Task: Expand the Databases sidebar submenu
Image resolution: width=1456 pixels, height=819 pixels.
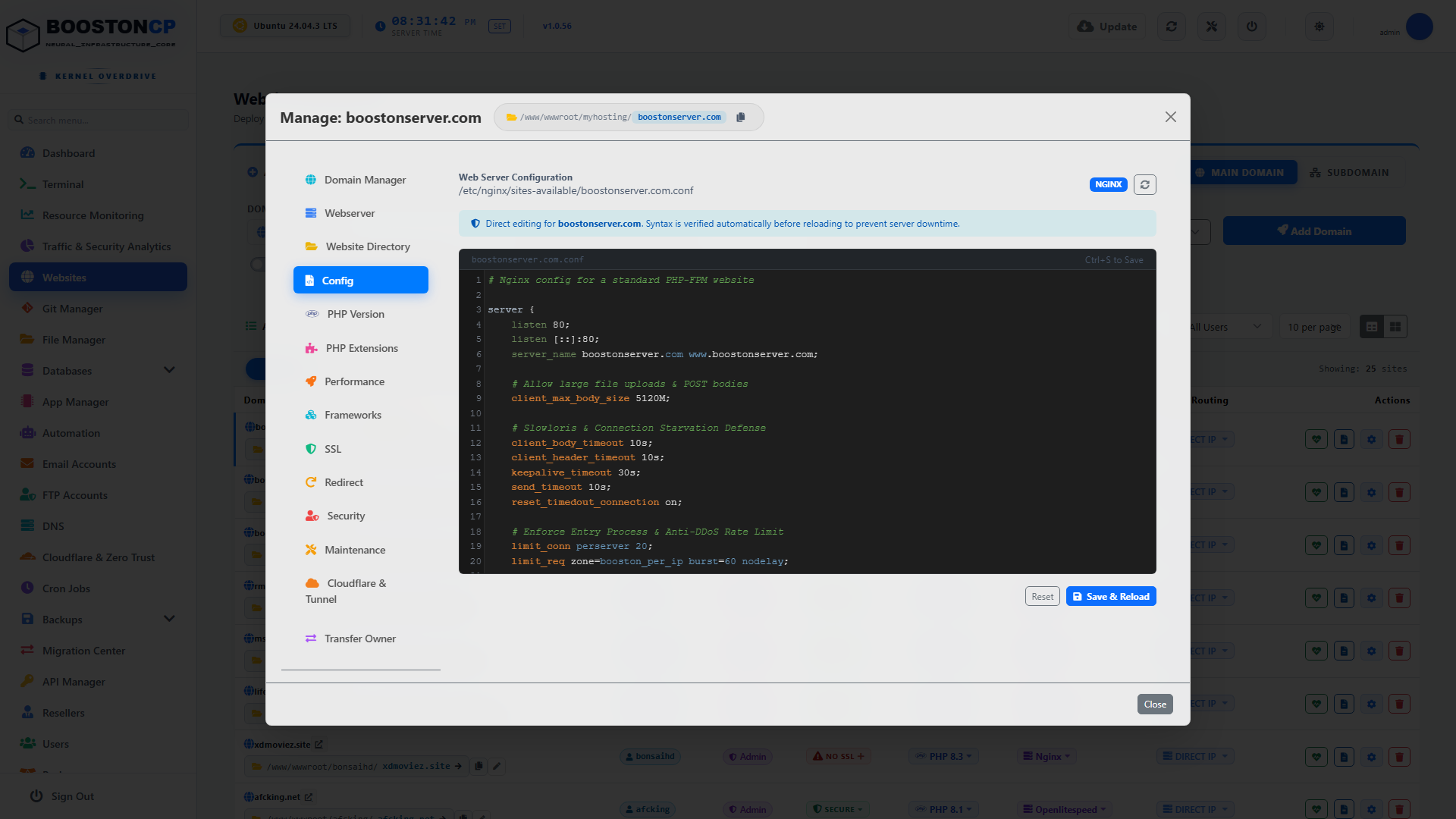Action: coord(169,370)
